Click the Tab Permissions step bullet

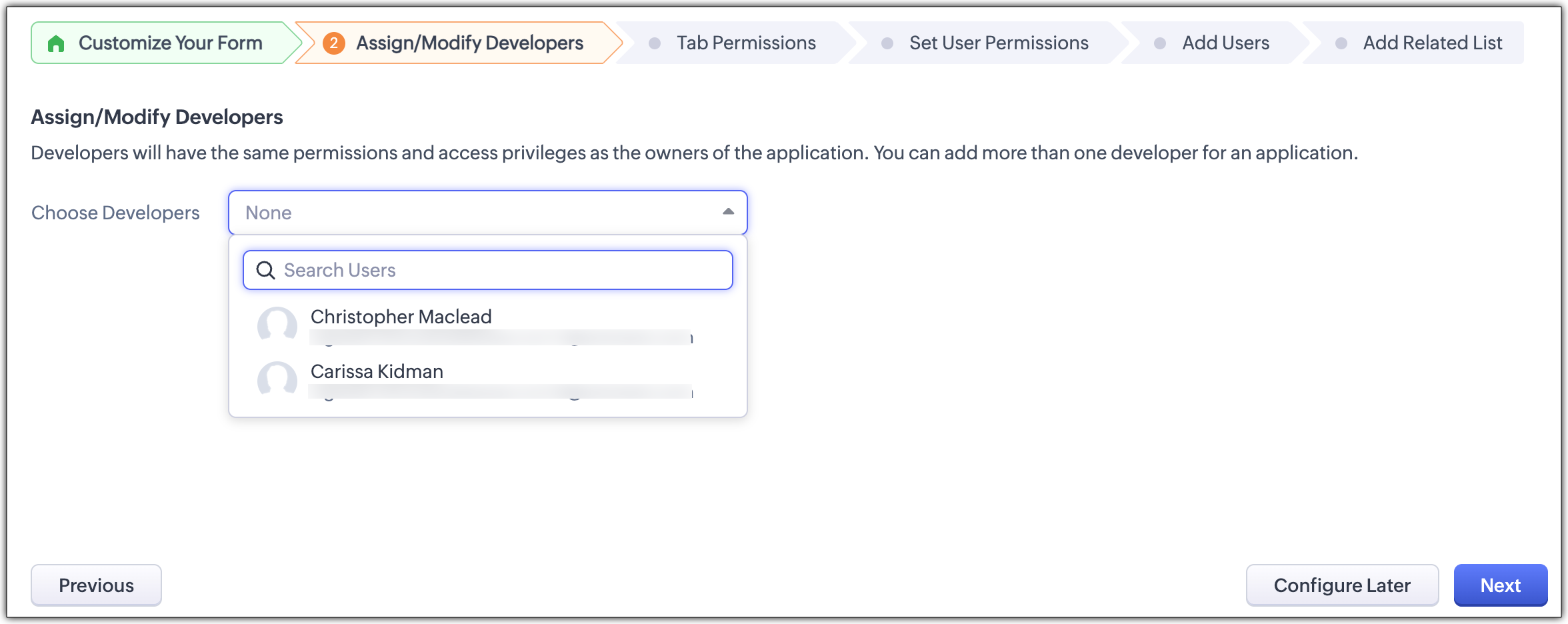click(655, 43)
